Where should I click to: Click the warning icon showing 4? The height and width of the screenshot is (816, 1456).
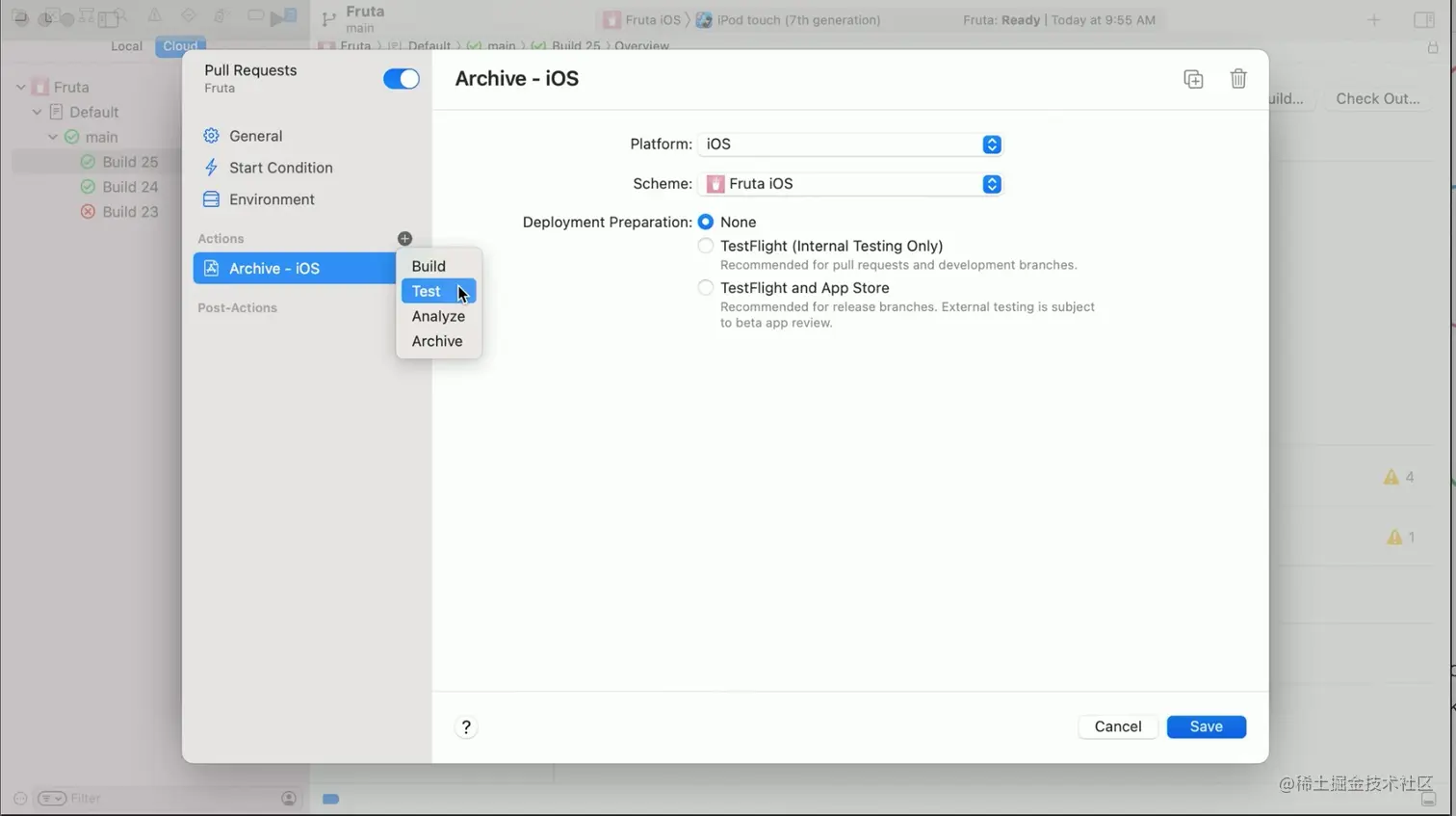[x=1391, y=477]
